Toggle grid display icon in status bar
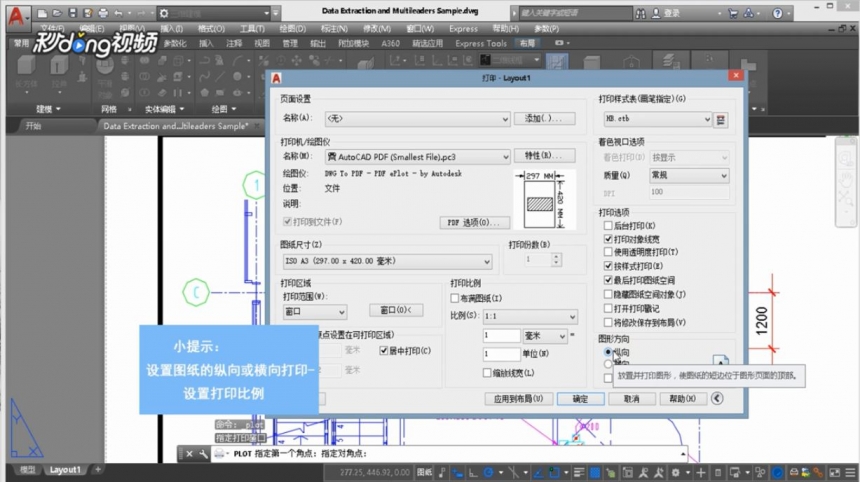Viewport: 860px width, 482px height. [x=595, y=472]
